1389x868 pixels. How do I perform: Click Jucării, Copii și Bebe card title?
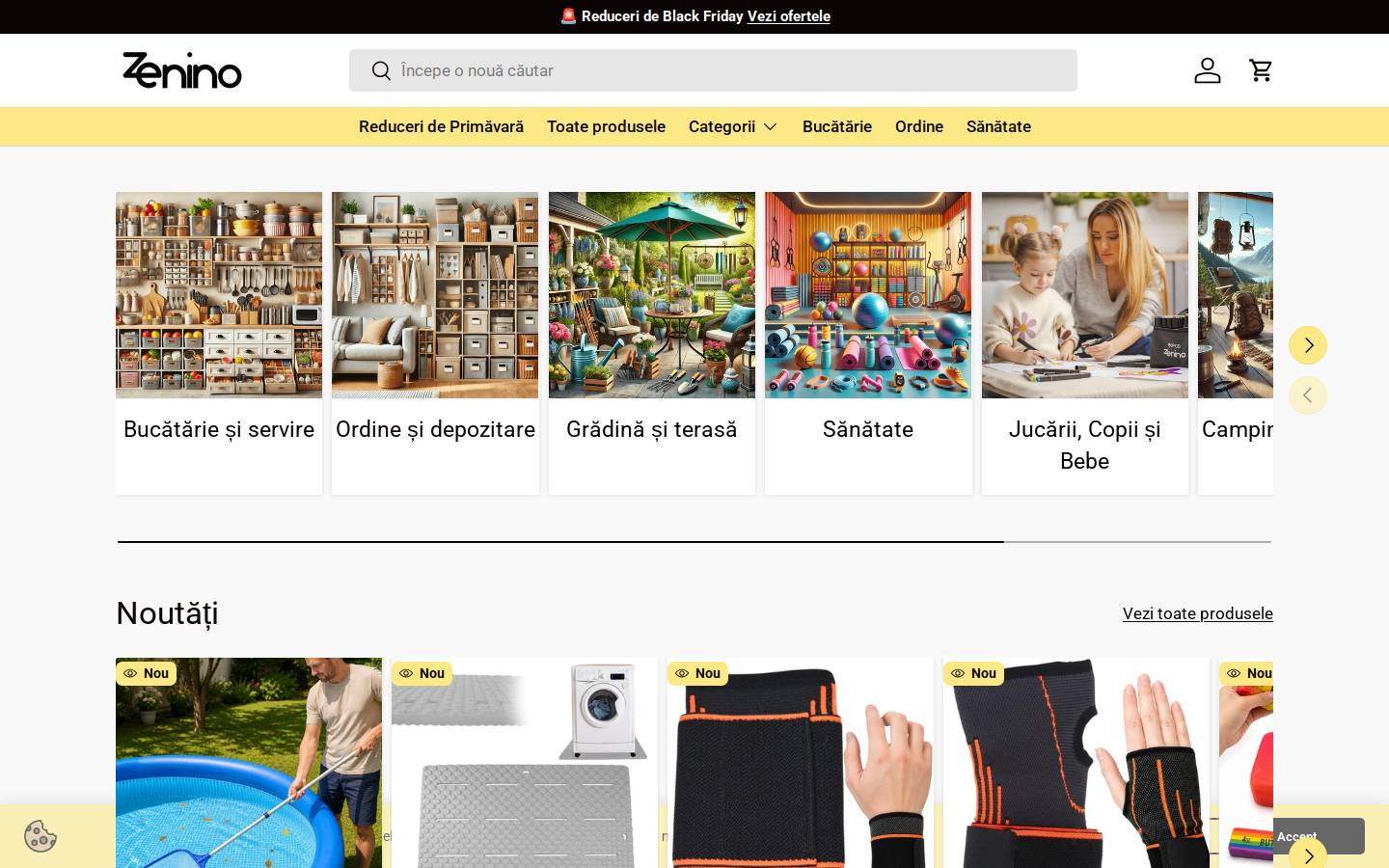click(1085, 445)
